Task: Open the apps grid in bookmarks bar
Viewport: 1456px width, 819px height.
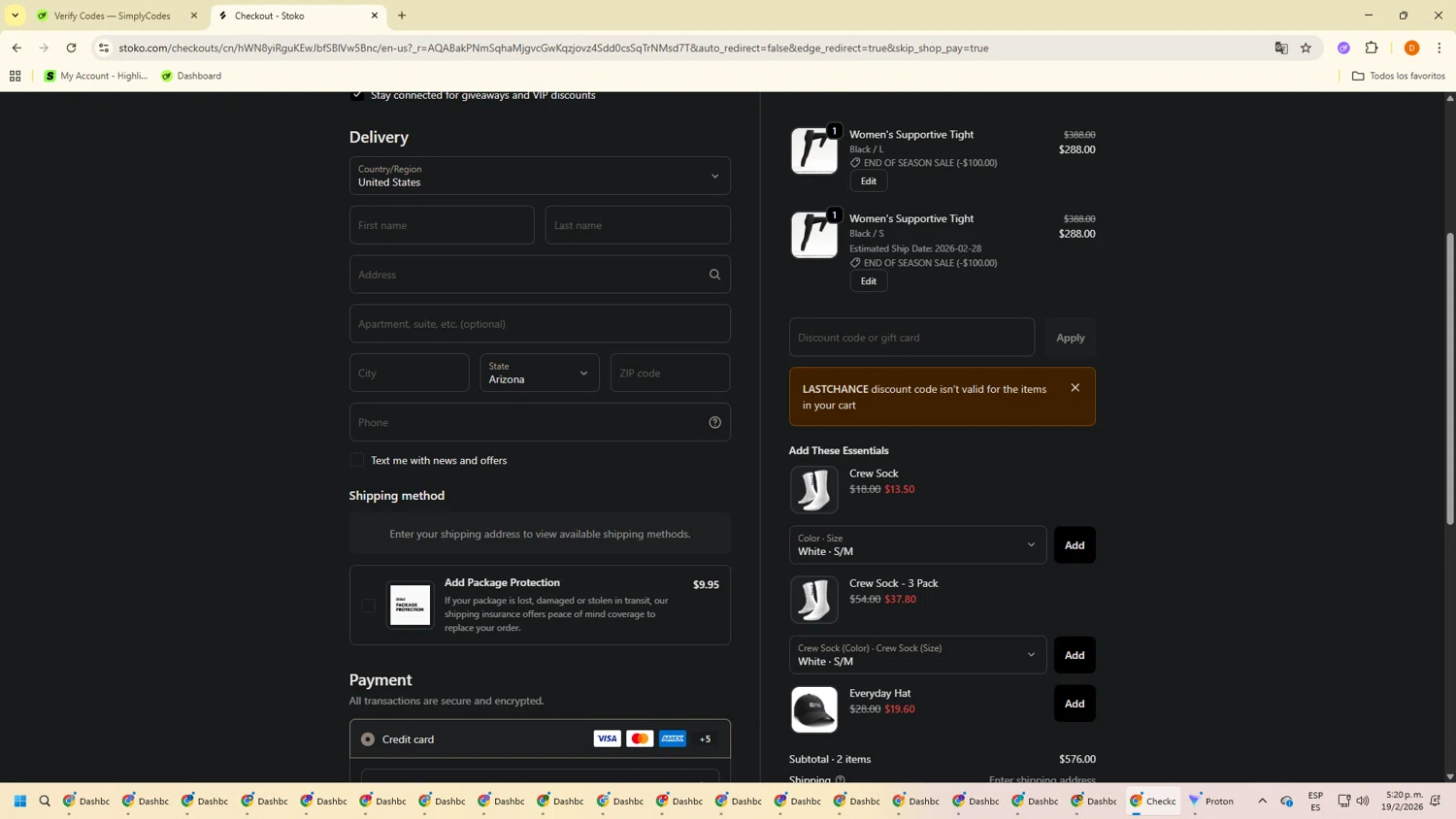Action: [15, 76]
